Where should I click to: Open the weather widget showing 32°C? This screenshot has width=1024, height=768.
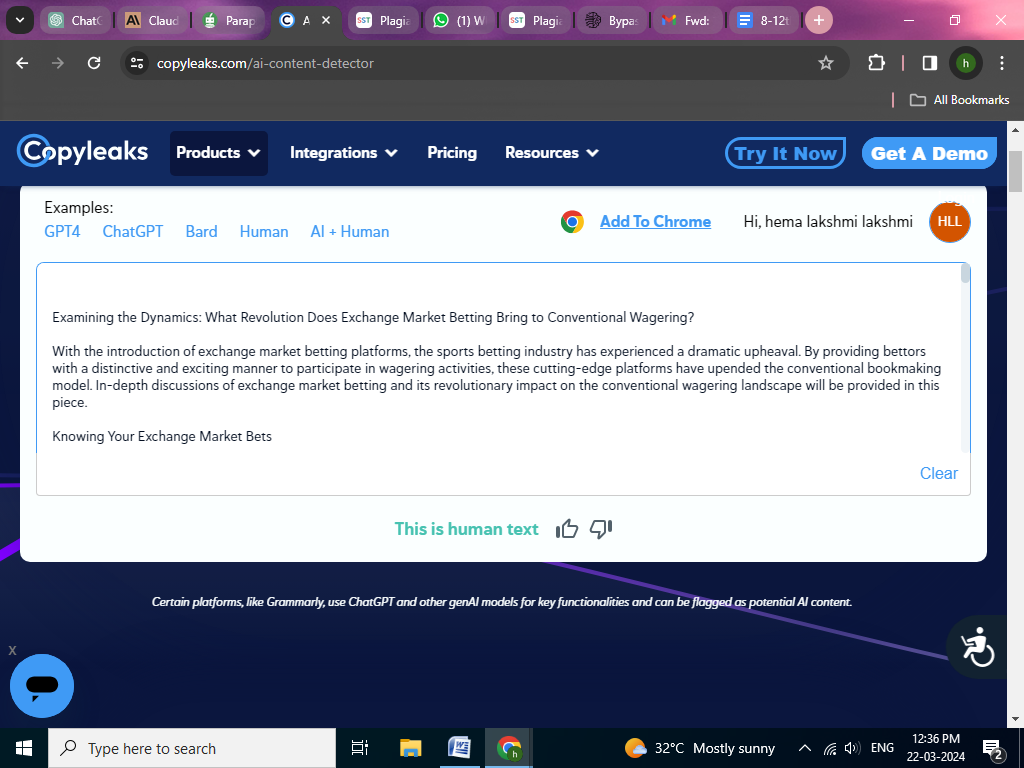[x=699, y=748]
